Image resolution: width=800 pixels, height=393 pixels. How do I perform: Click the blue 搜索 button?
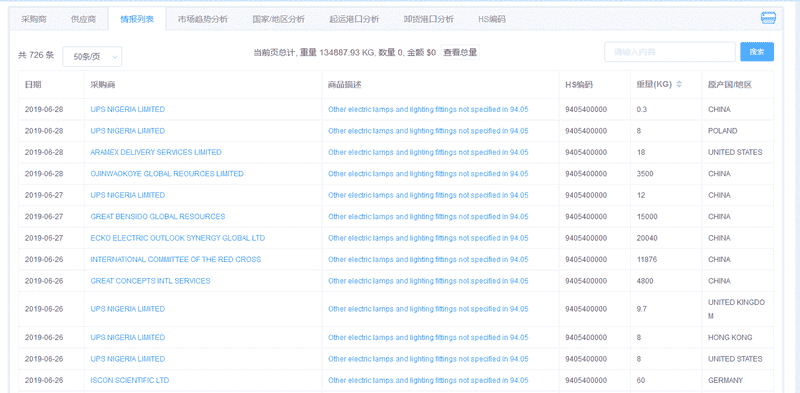tap(757, 52)
